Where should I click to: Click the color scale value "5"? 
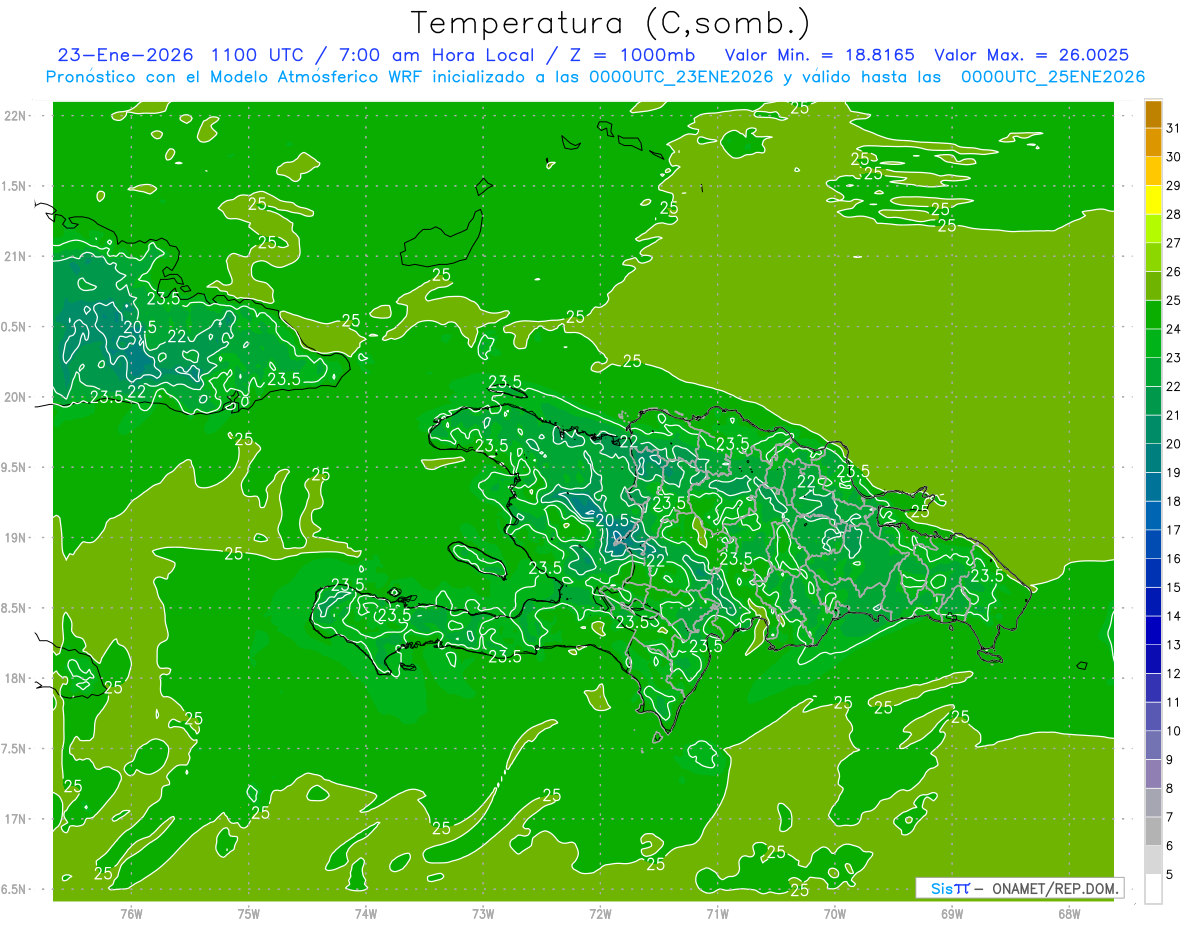(1171, 875)
